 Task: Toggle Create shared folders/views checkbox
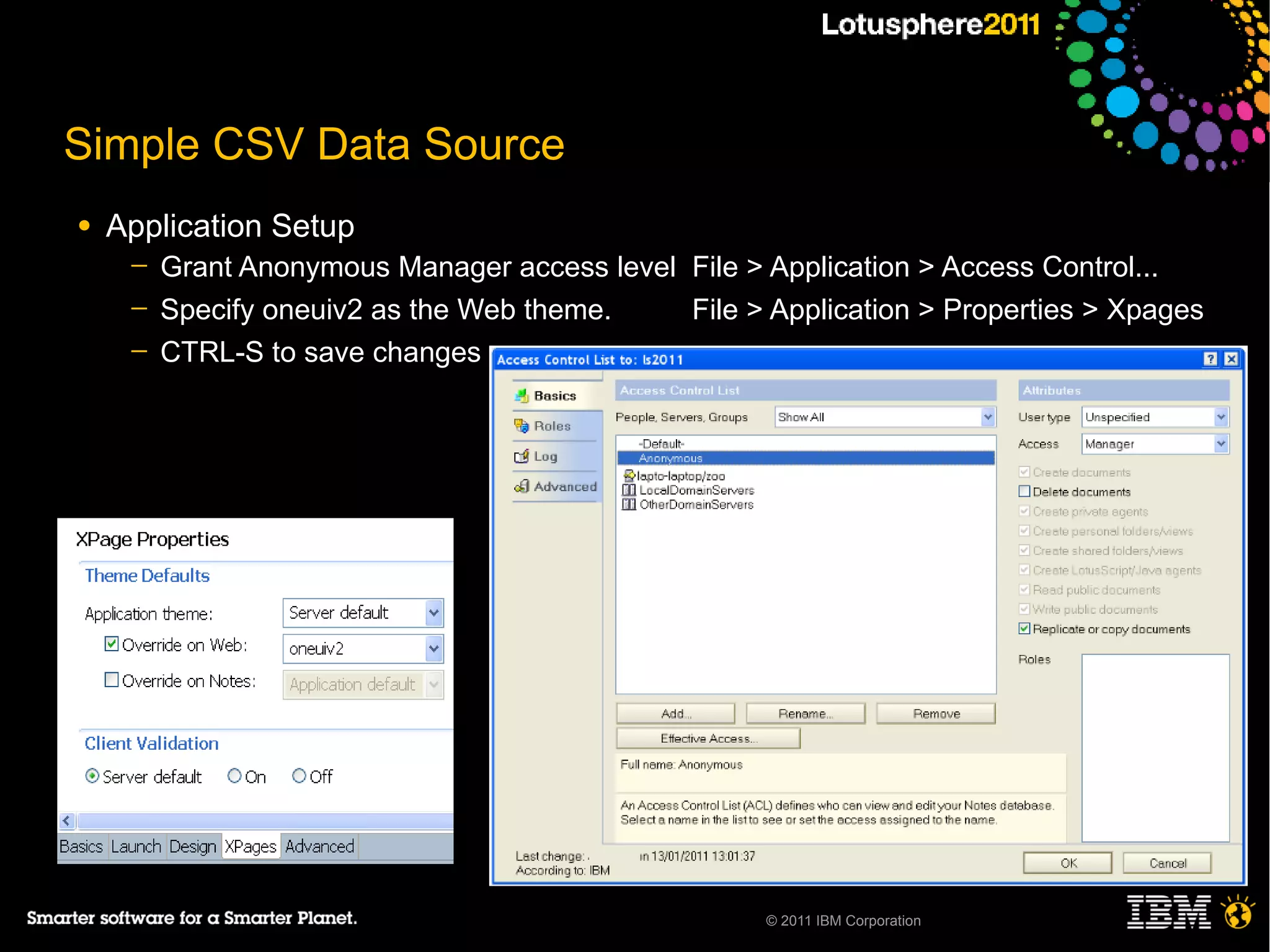(x=1024, y=550)
